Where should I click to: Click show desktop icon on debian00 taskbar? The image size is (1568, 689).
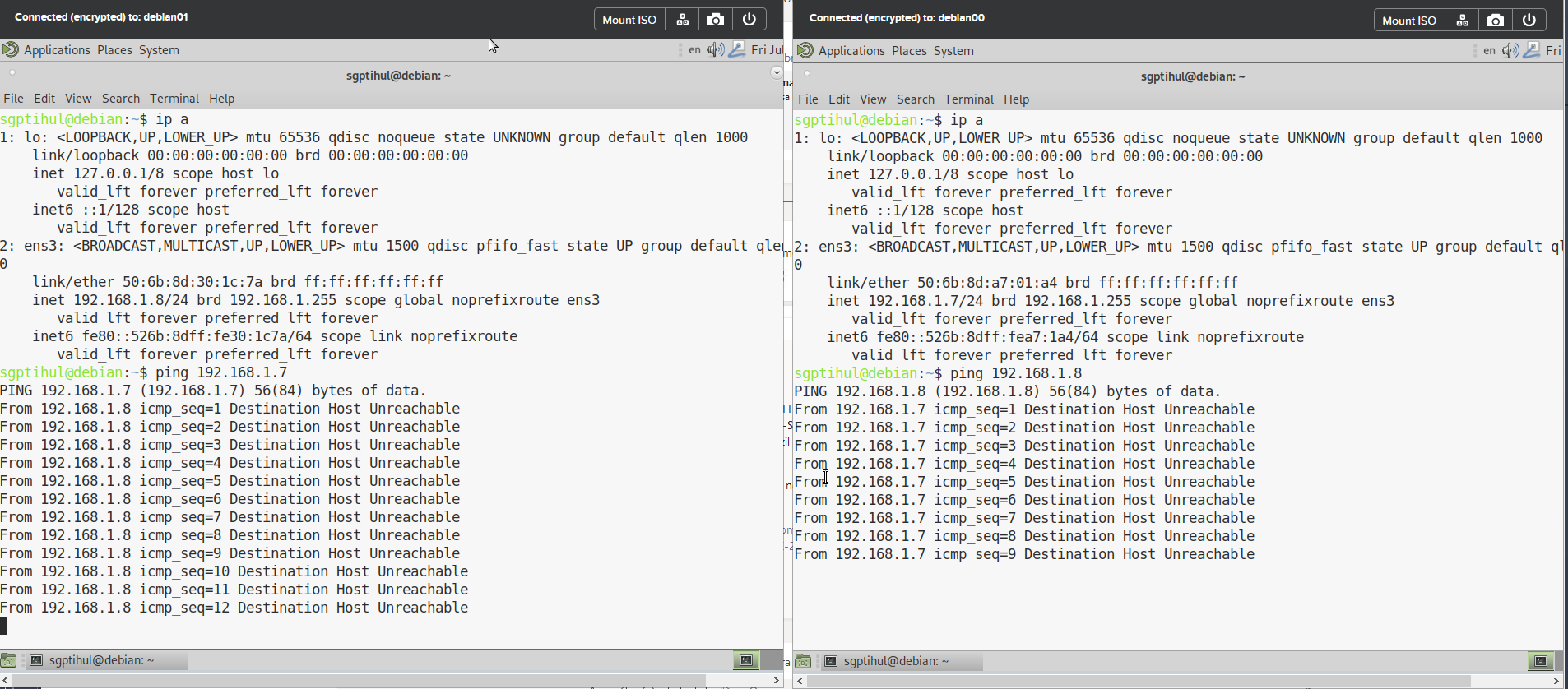[x=803, y=661]
